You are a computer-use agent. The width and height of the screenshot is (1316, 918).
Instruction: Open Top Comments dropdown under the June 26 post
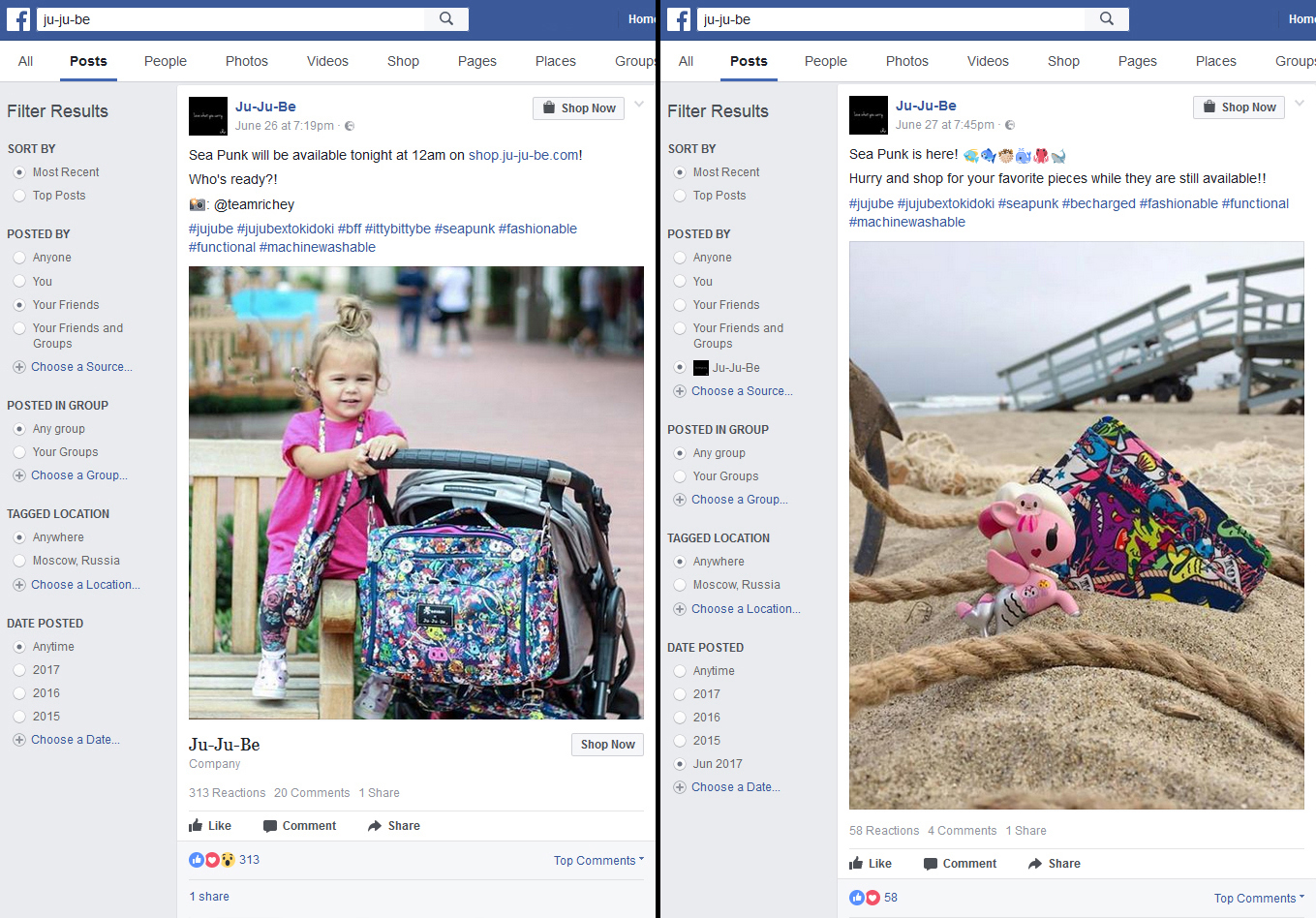point(598,861)
